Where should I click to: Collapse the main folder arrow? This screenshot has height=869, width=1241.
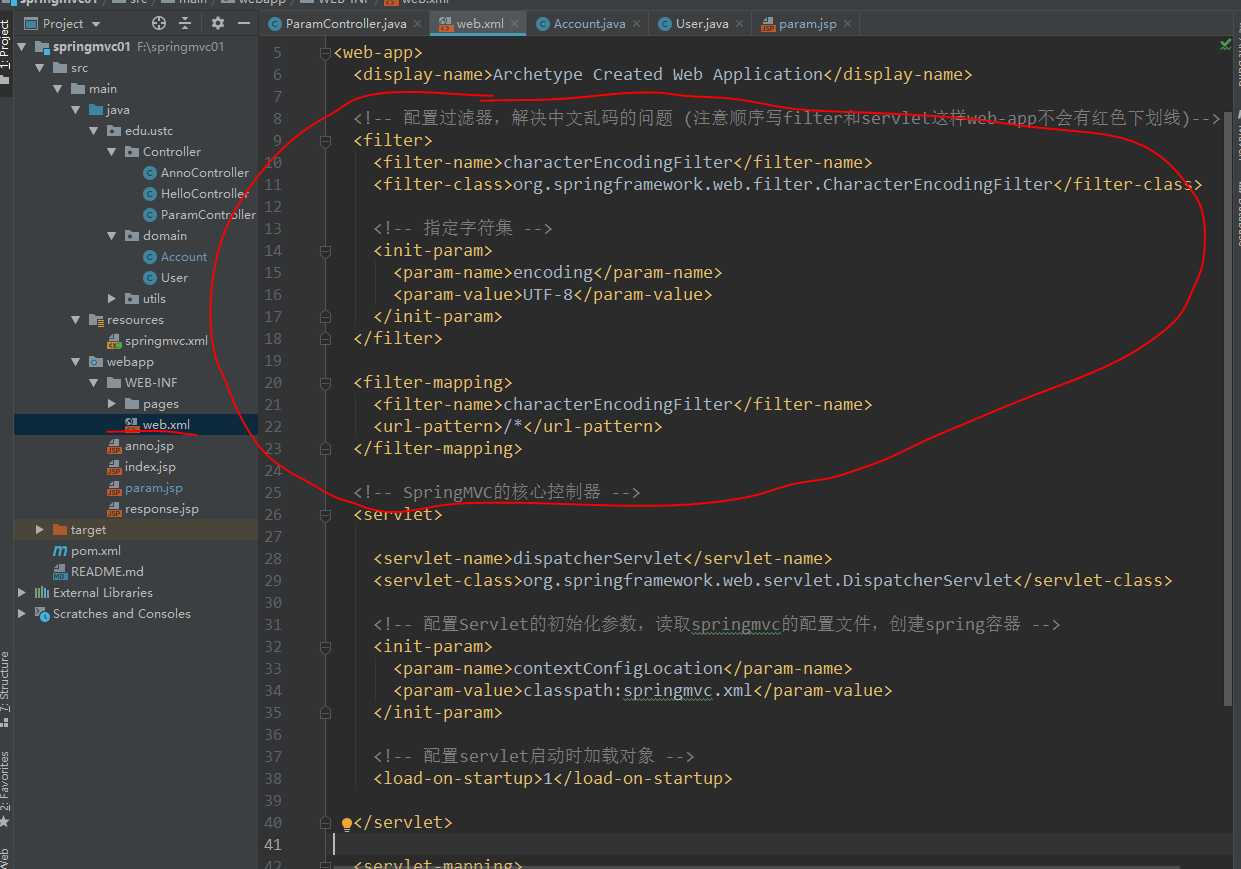pos(59,89)
